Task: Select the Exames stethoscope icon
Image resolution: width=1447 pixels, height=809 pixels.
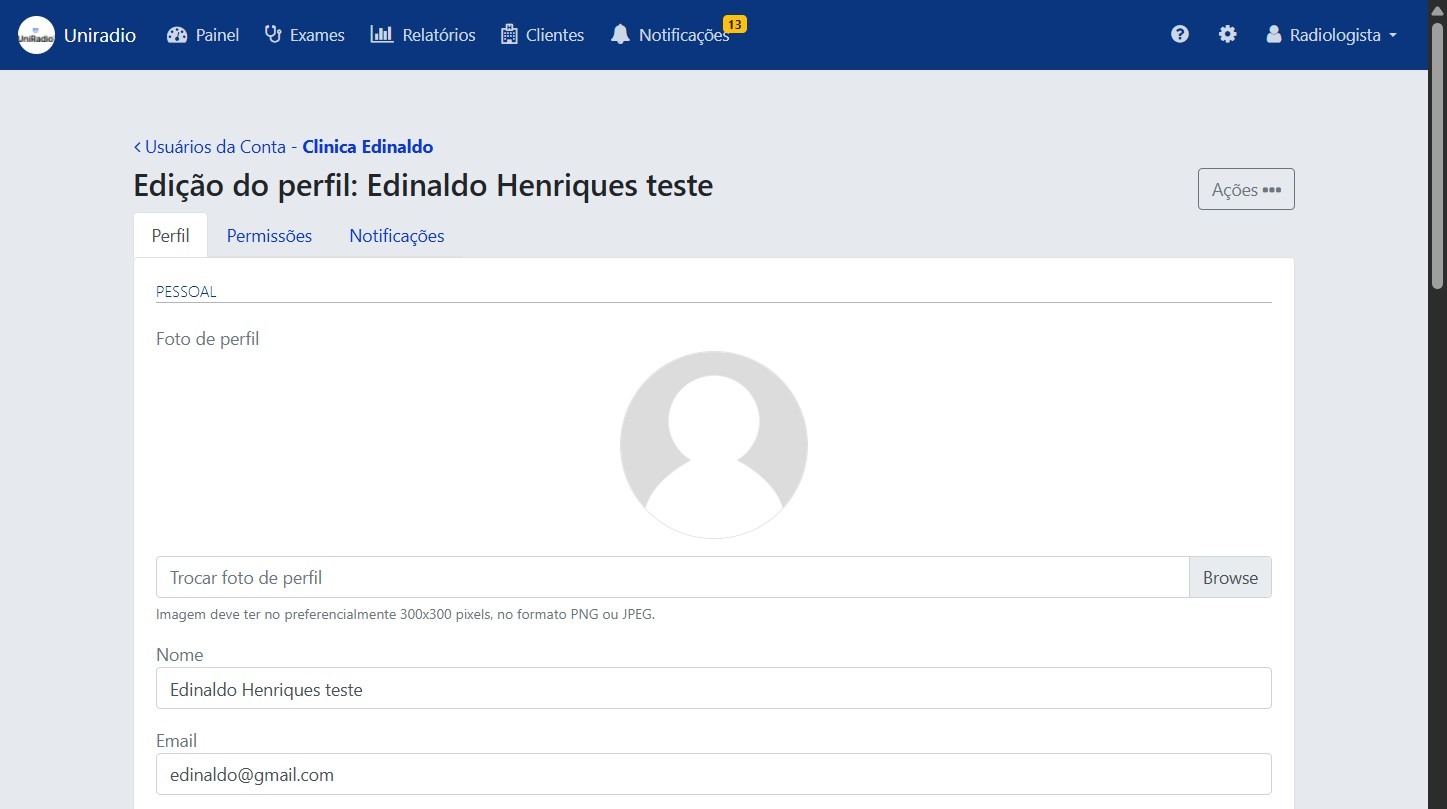Action: click(x=271, y=34)
